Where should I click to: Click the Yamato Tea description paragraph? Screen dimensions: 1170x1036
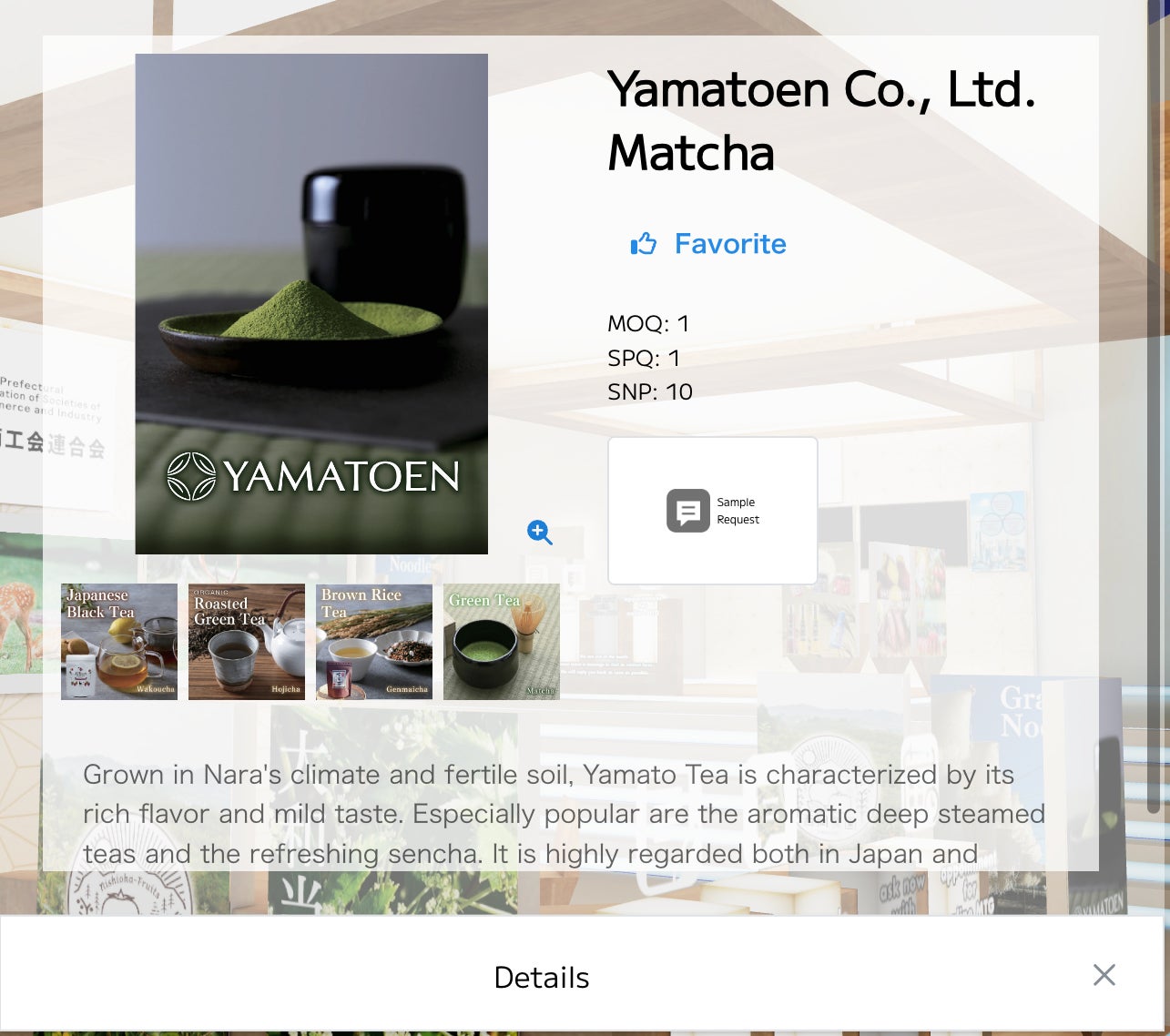[x=564, y=814]
